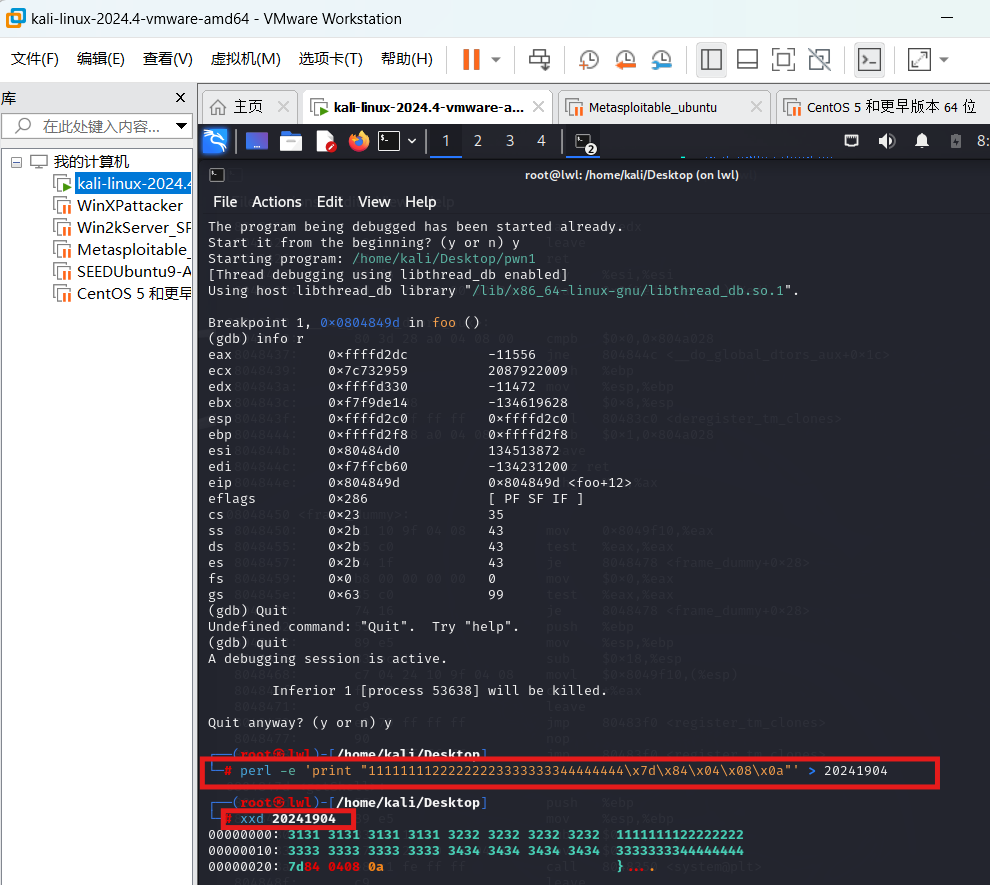This screenshot has height=885, width=990.
Task: Open the file manager from Kali panel
Action: (x=291, y=141)
